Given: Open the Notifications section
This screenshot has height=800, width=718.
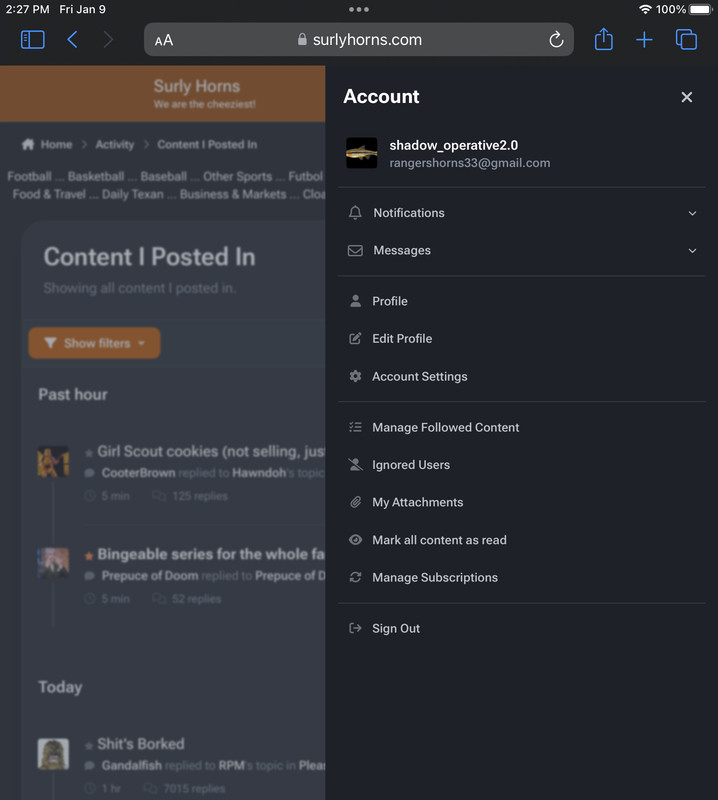Looking at the screenshot, I should (x=522, y=213).
